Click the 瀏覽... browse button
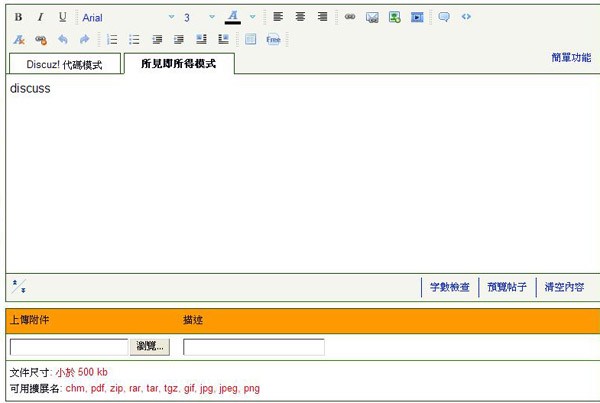 150,347
